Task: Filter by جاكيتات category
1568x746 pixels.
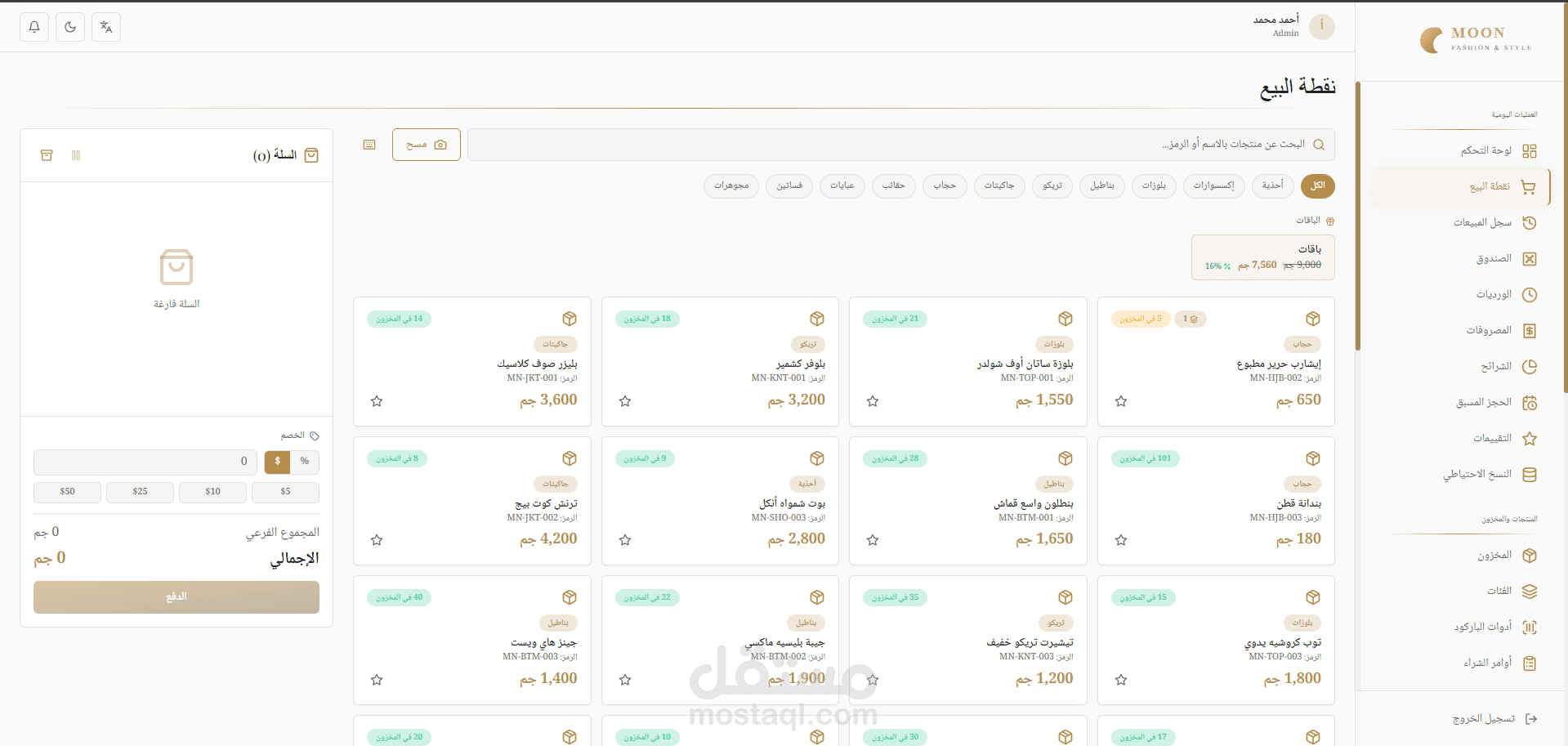Action: tap(999, 186)
